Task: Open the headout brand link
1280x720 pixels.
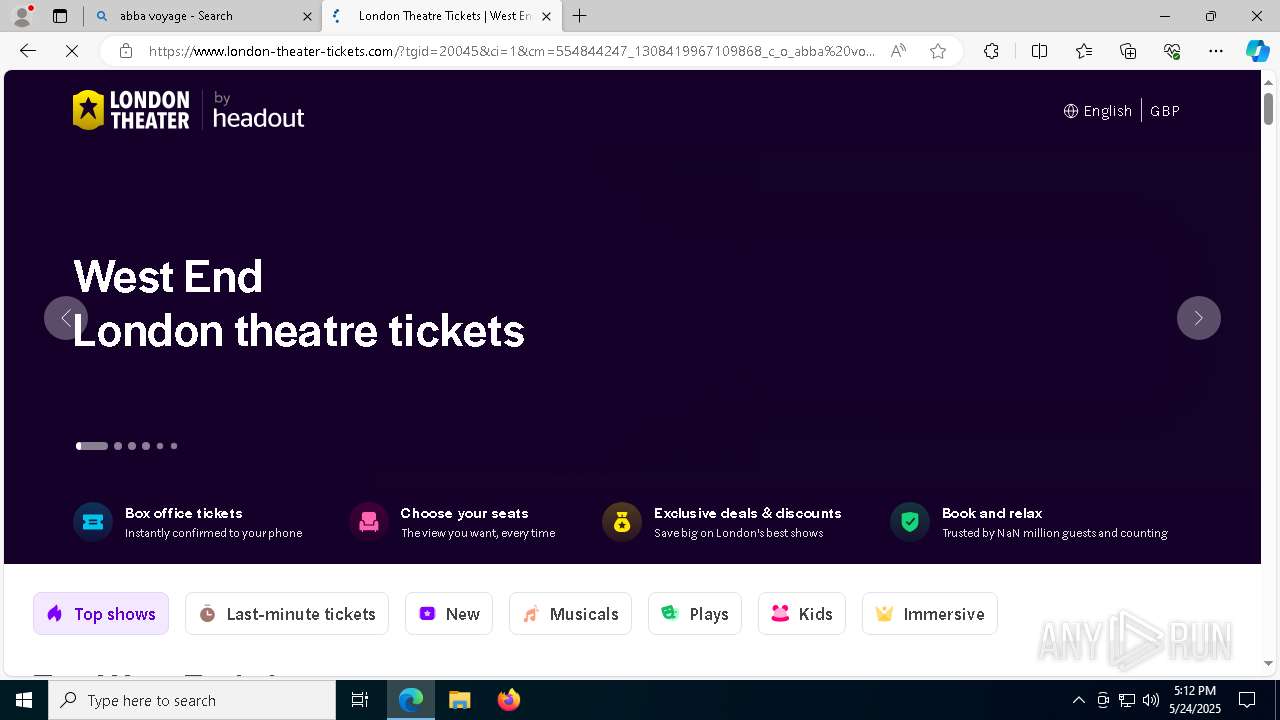Action: tap(258, 111)
